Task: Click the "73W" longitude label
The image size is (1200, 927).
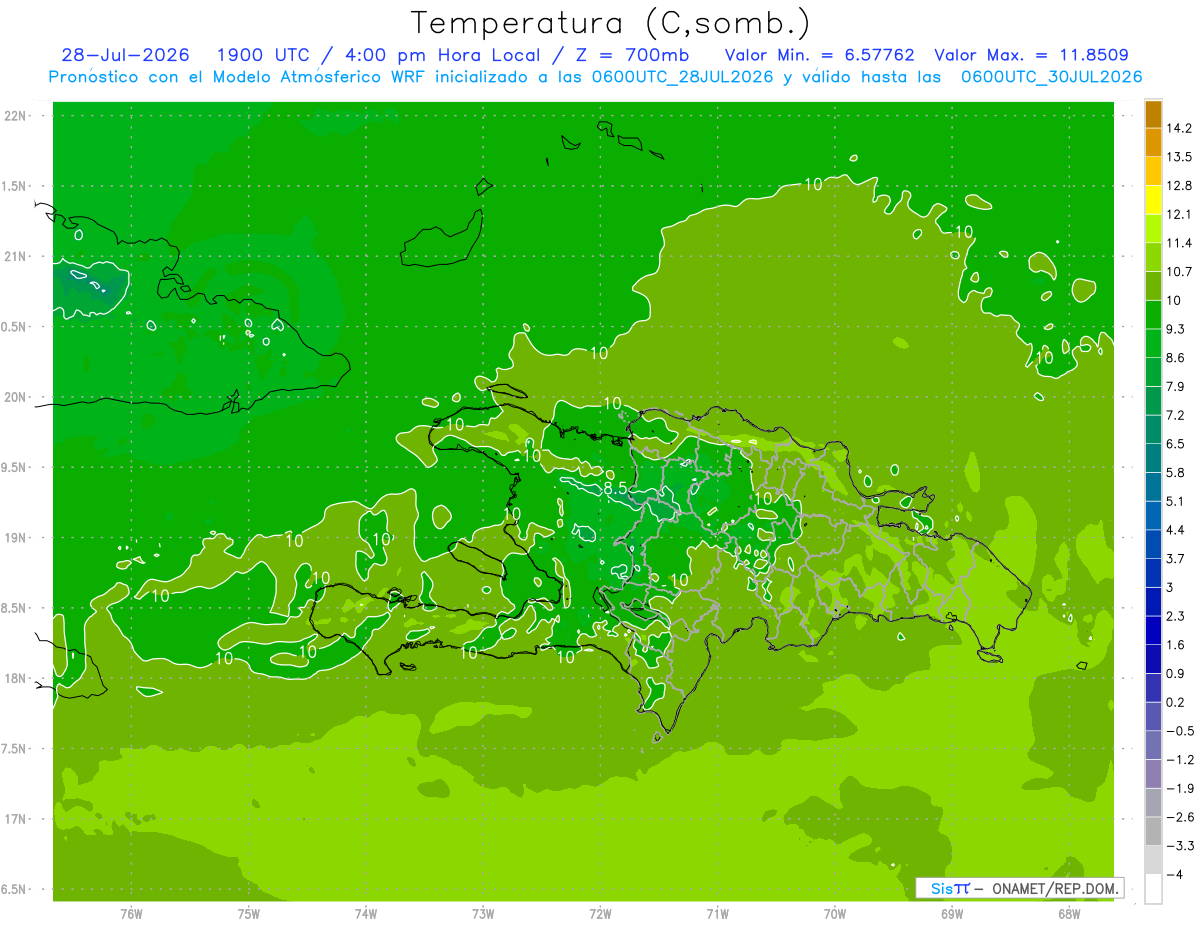Action: pyautogui.click(x=483, y=914)
